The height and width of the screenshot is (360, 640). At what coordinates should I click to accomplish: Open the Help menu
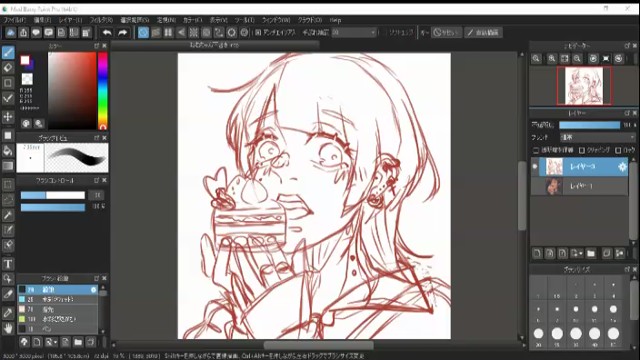[x=335, y=20]
